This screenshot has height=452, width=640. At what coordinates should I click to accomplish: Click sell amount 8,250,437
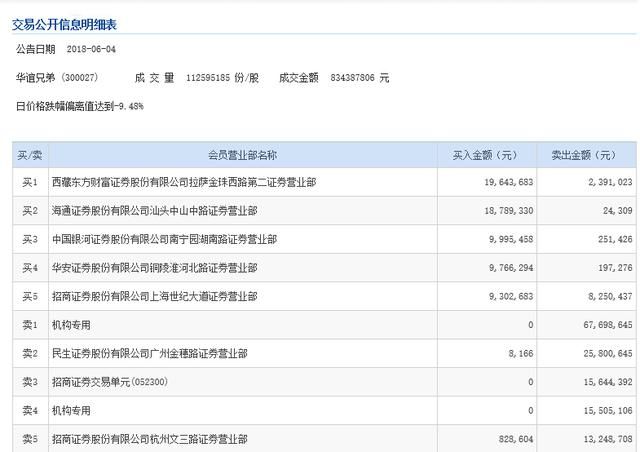pyautogui.click(x=610, y=296)
